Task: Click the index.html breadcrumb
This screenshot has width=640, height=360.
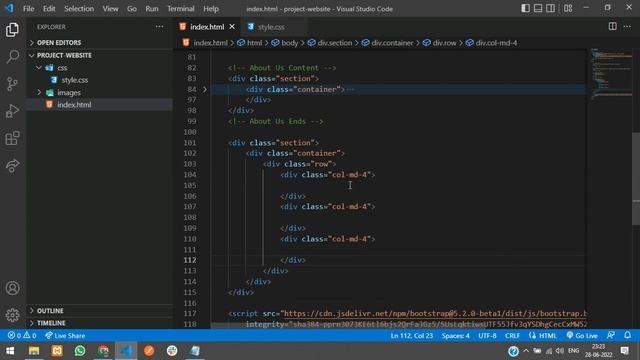Action: pos(210,43)
